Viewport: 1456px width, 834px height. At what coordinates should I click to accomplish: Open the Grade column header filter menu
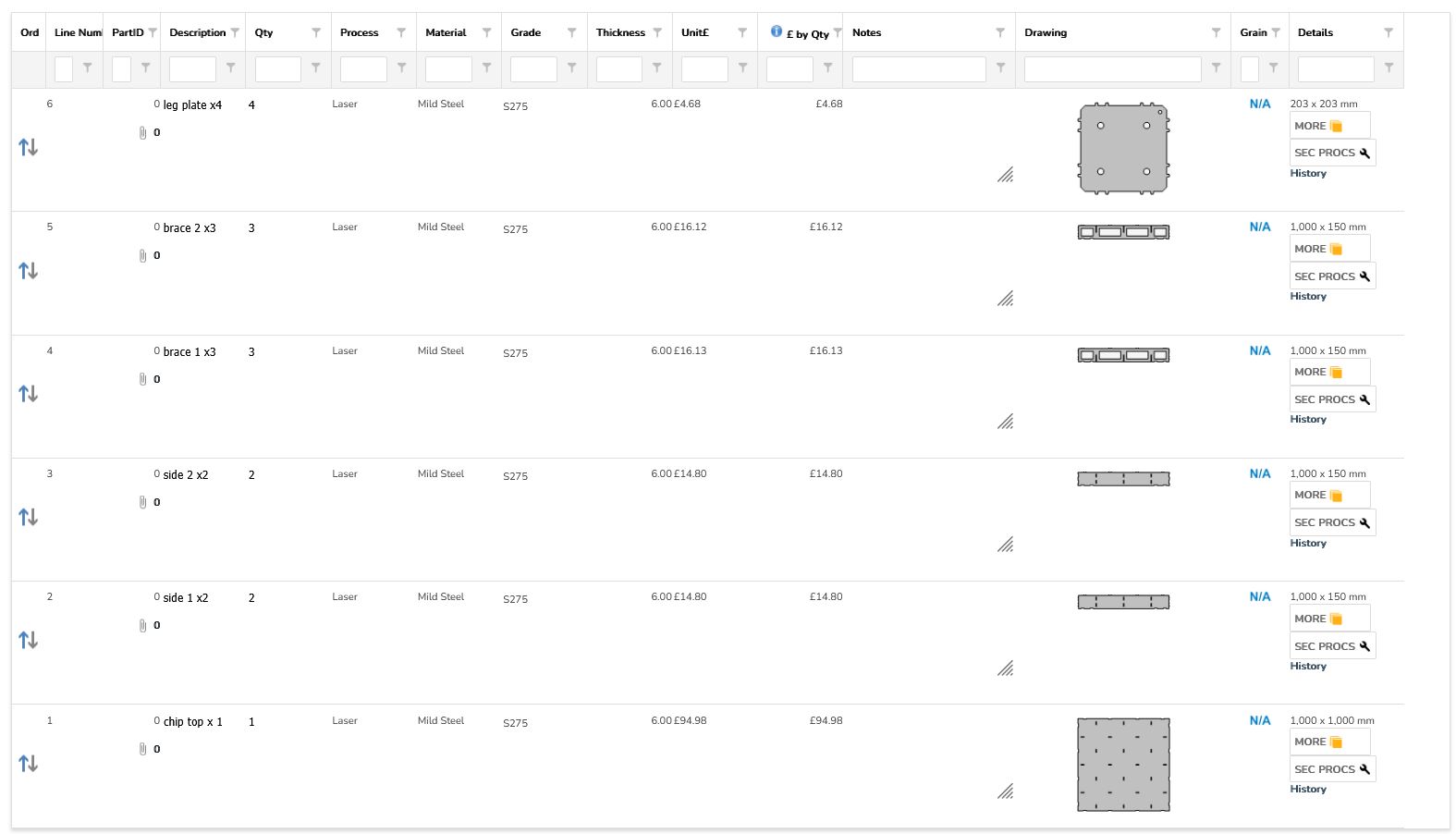pyautogui.click(x=571, y=32)
